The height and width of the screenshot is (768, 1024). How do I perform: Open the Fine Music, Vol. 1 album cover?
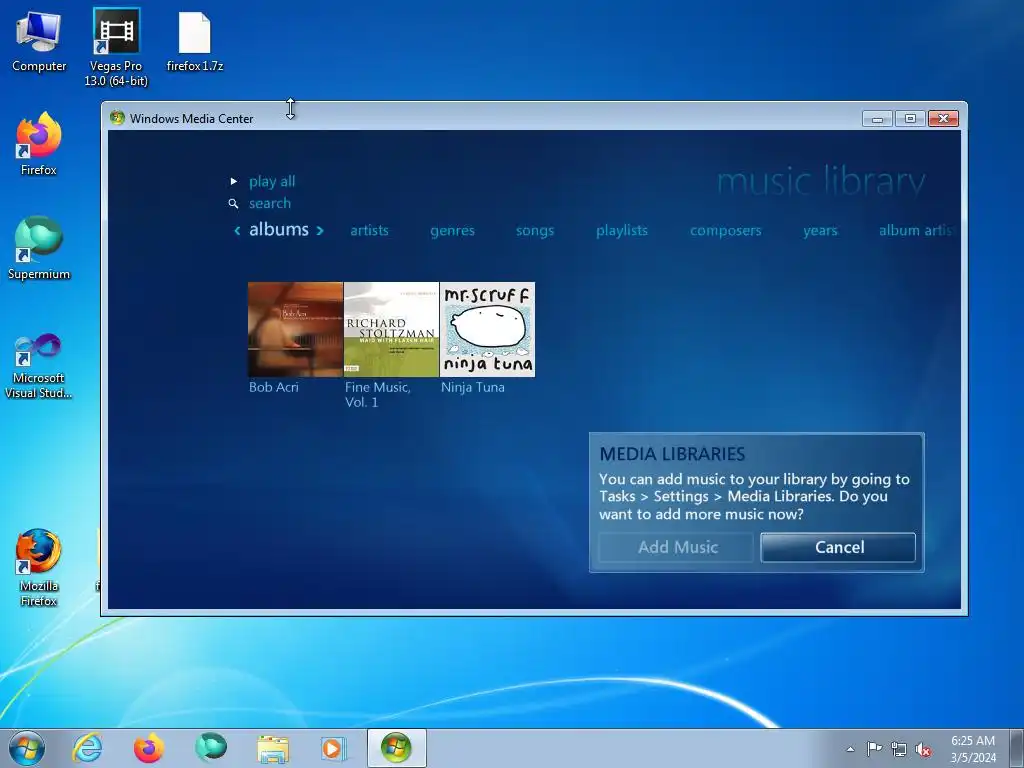pyautogui.click(x=391, y=329)
